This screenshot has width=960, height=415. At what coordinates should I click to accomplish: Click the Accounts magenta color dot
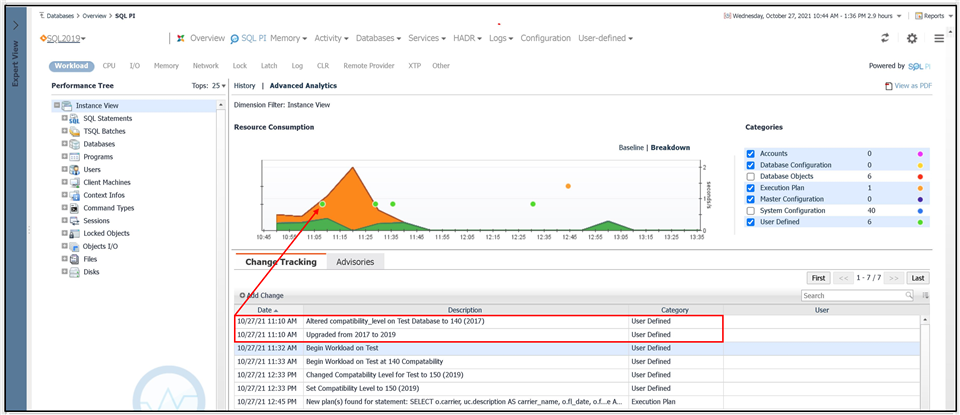pyautogui.click(x=920, y=154)
